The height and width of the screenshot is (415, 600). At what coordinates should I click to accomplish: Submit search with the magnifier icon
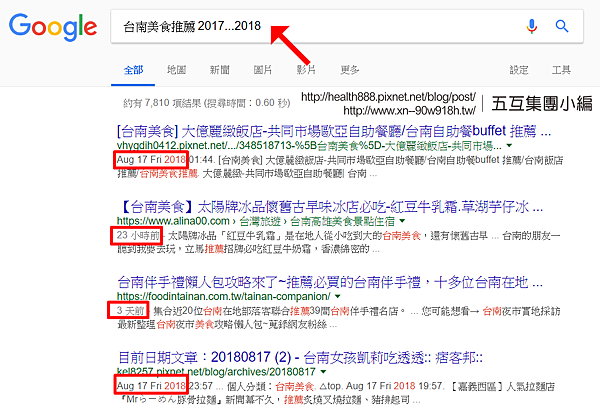point(562,26)
